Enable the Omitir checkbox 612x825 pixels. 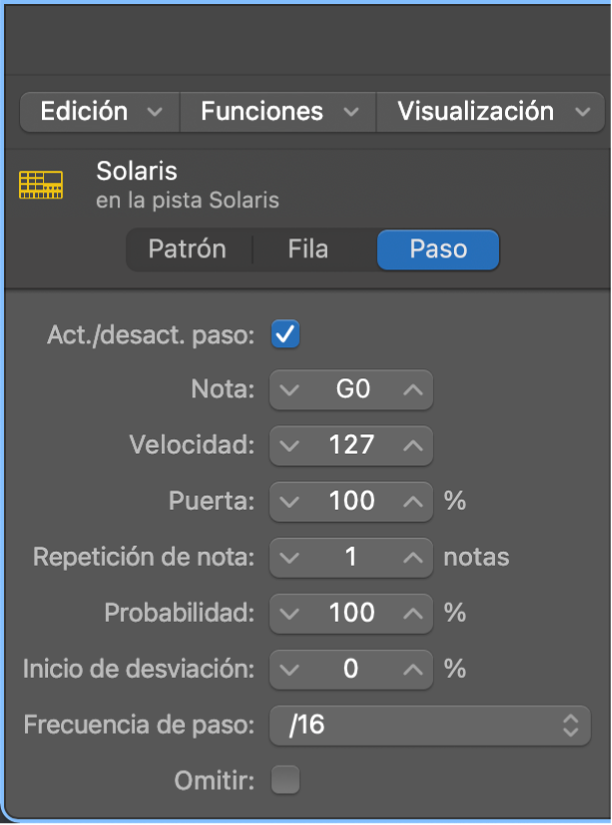284,779
